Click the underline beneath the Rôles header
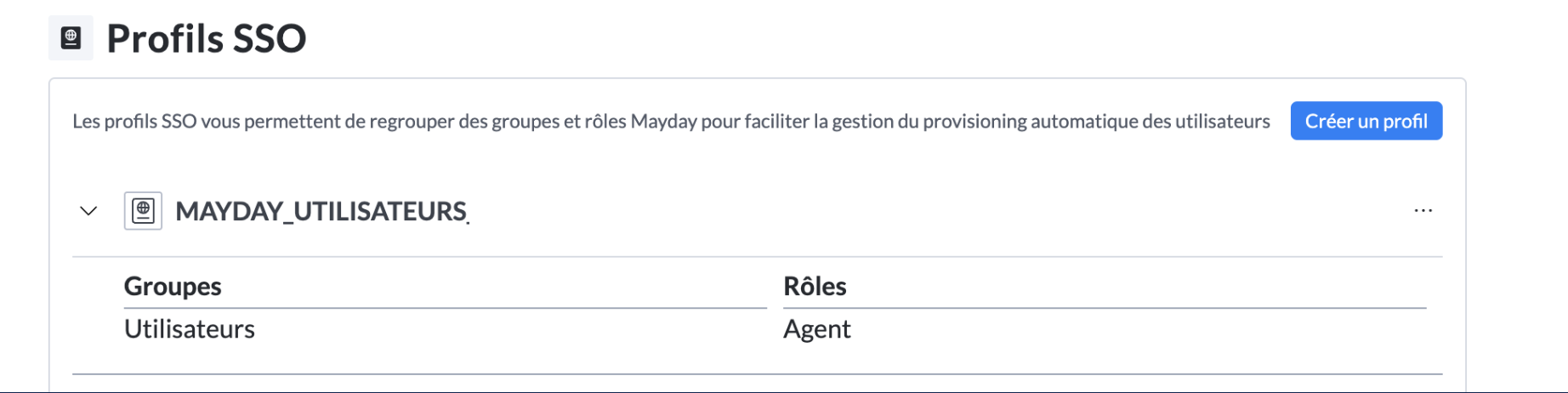 (1104, 308)
